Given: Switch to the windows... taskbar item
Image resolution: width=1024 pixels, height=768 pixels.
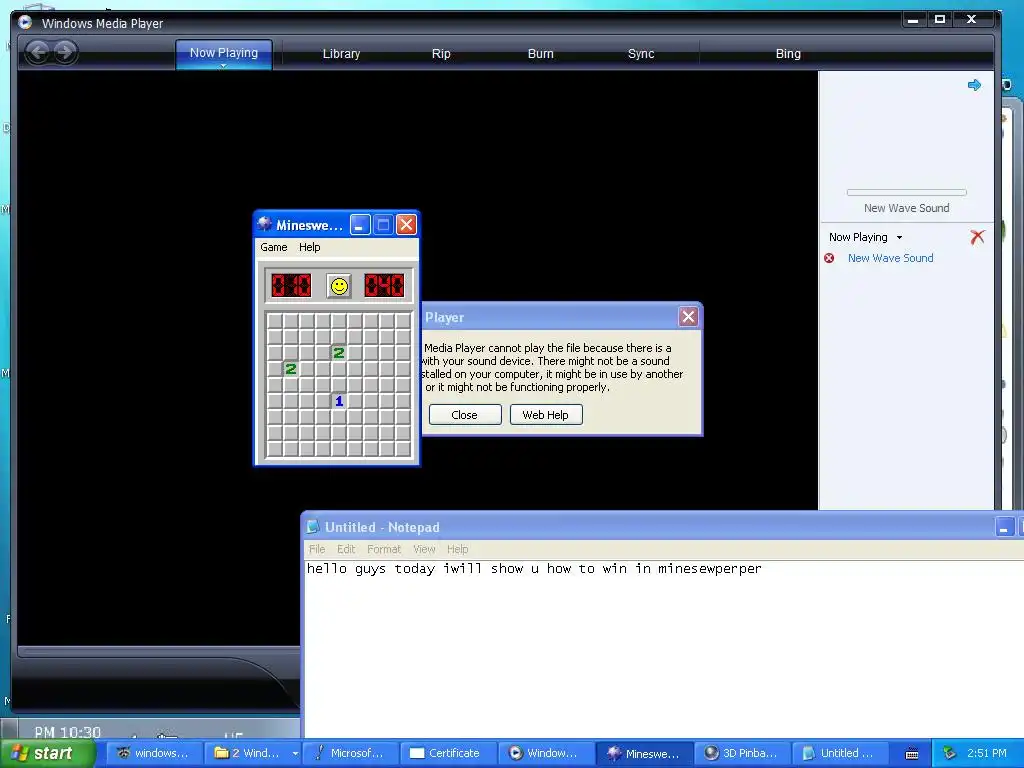Looking at the screenshot, I should [x=153, y=753].
